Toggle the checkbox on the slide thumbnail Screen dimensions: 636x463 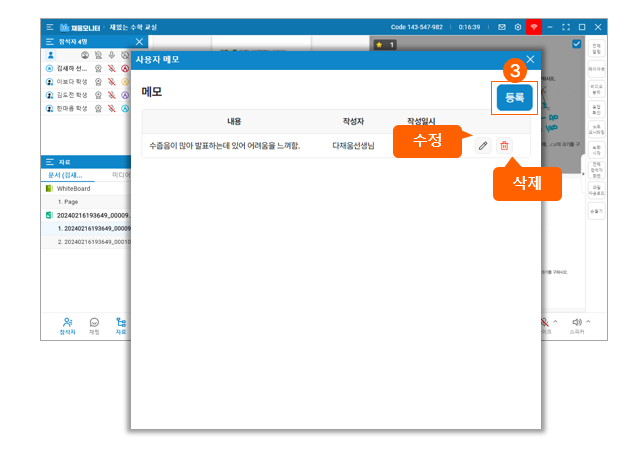click(576, 44)
